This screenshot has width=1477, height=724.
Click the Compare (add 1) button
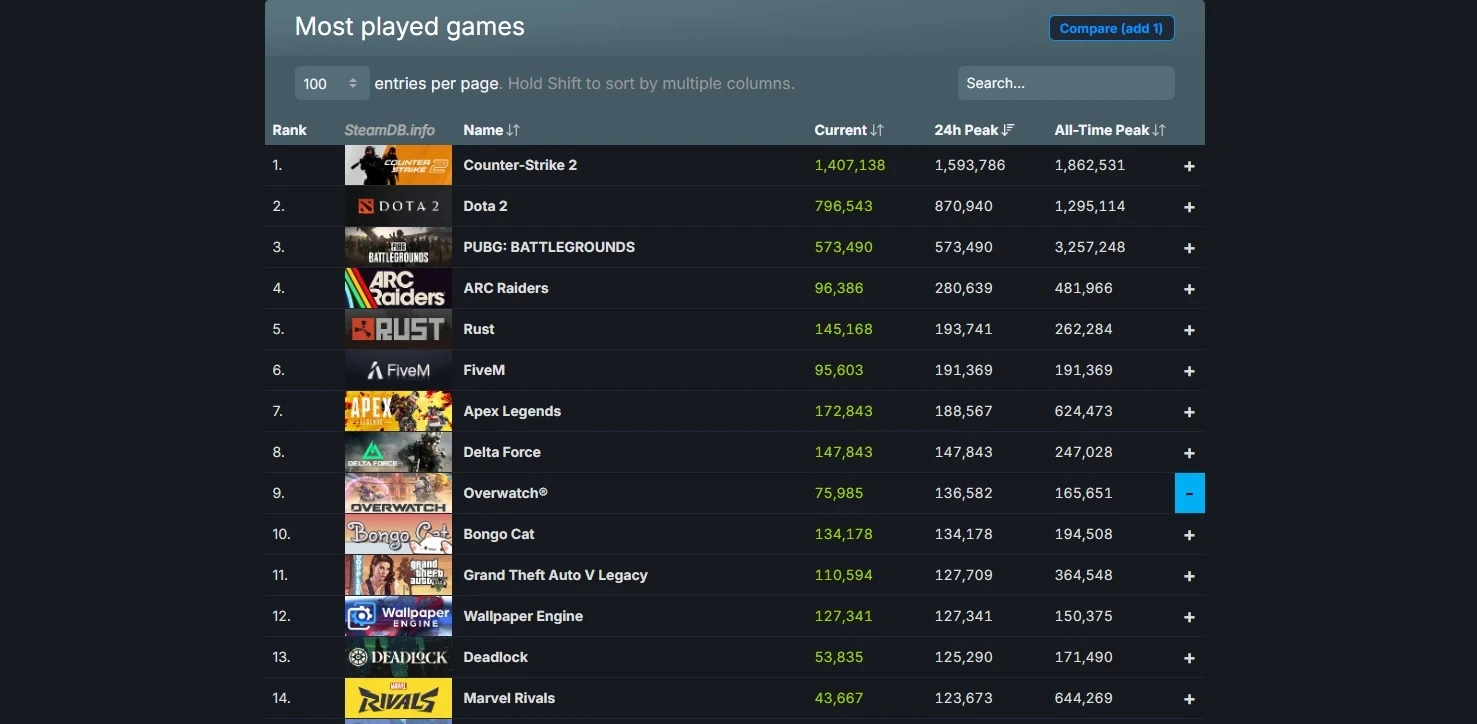[x=1111, y=28]
